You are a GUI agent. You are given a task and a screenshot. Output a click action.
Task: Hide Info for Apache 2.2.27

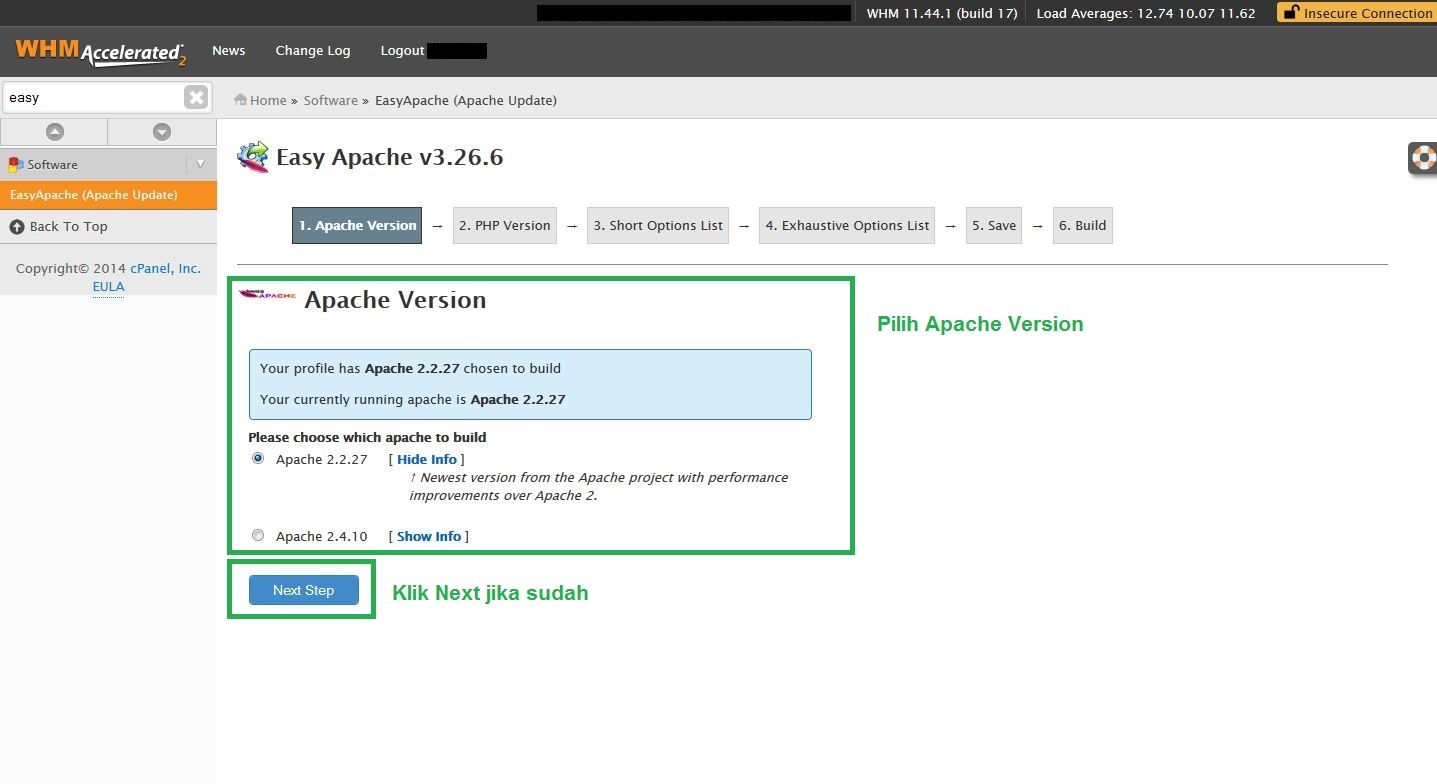426,460
